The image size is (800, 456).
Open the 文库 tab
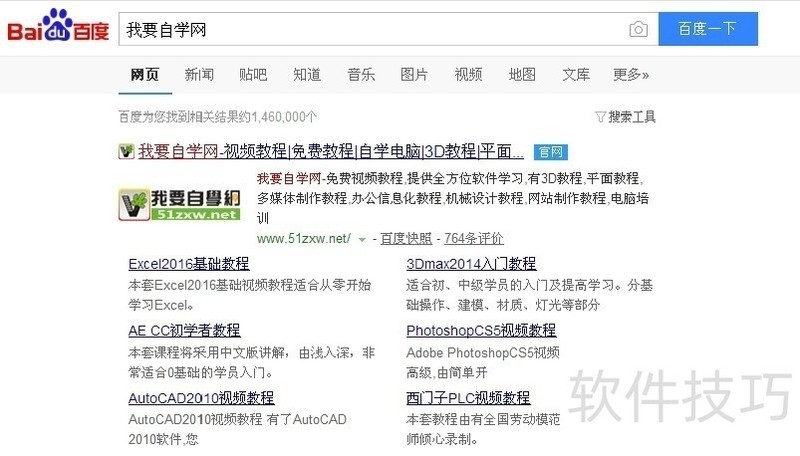[x=576, y=74]
